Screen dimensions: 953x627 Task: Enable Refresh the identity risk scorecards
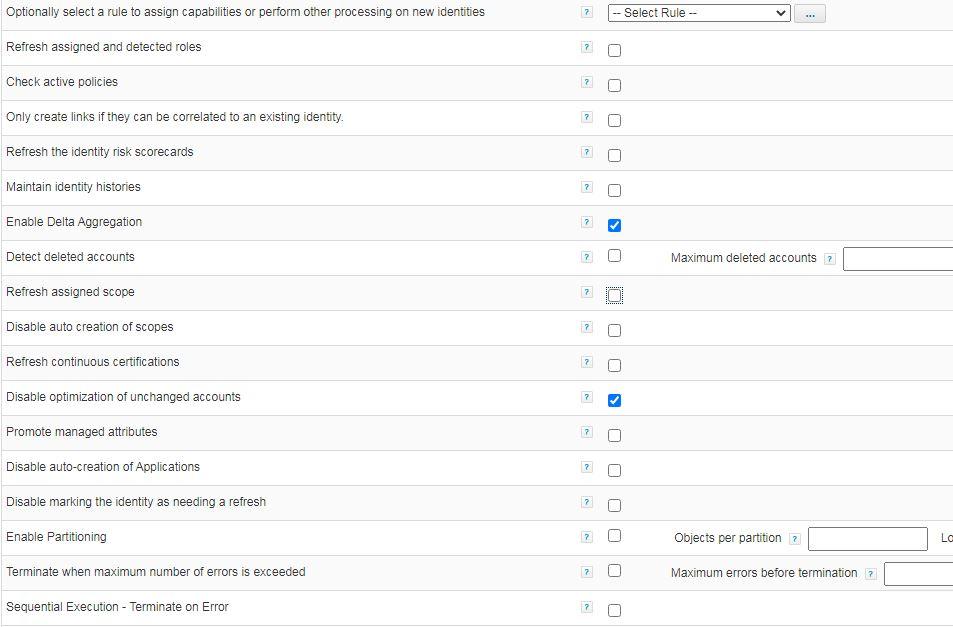click(x=614, y=155)
